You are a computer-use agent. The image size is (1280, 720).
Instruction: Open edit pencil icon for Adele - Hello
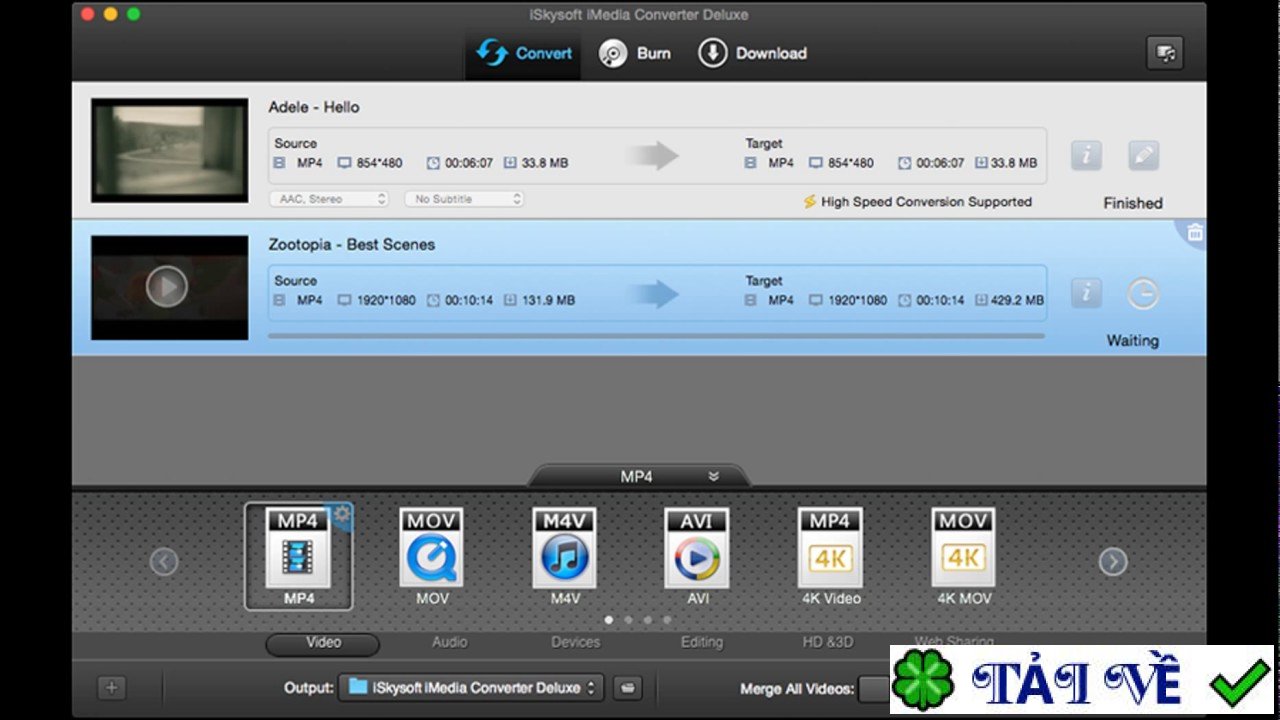coord(1143,156)
